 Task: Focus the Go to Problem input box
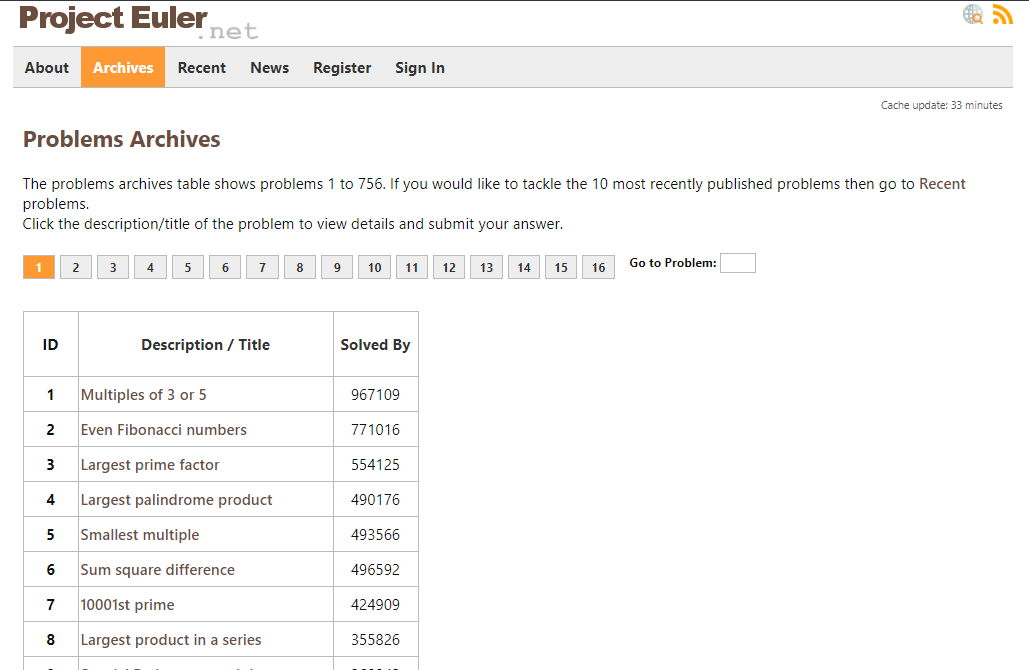(x=738, y=263)
